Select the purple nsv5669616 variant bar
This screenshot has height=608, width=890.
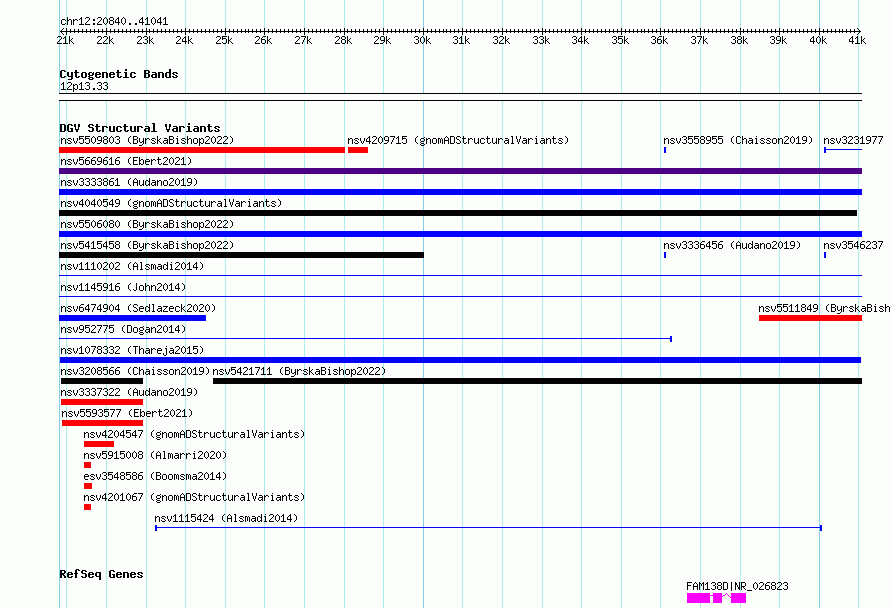[460, 171]
